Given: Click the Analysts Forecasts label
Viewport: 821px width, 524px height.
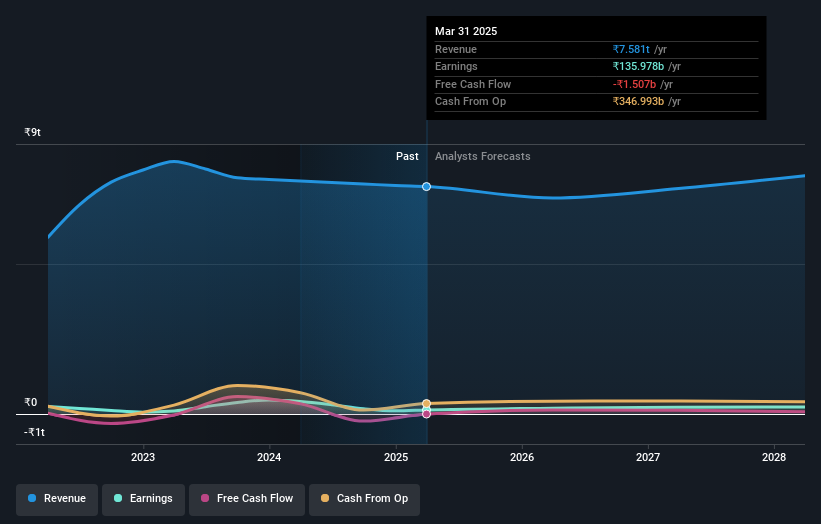Looking at the screenshot, I should pyautogui.click(x=483, y=157).
